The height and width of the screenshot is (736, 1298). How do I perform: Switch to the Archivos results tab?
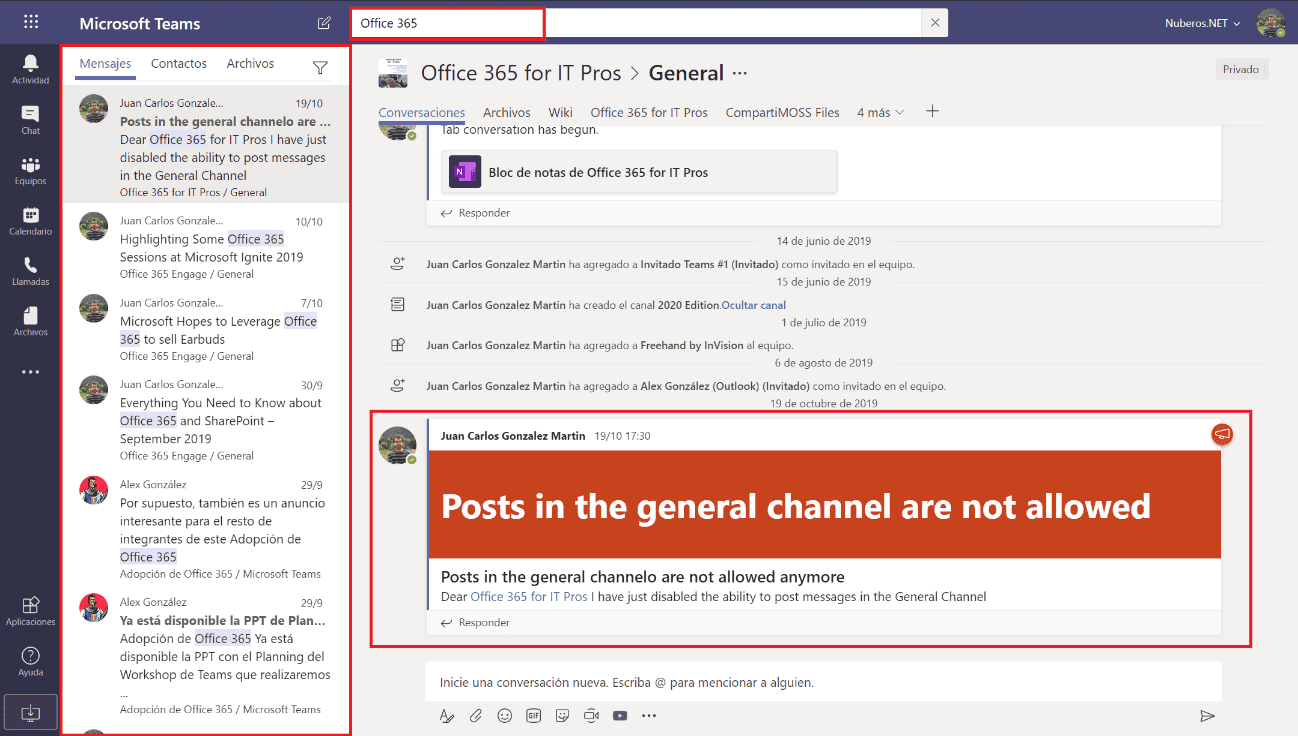pyautogui.click(x=250, y=64)
